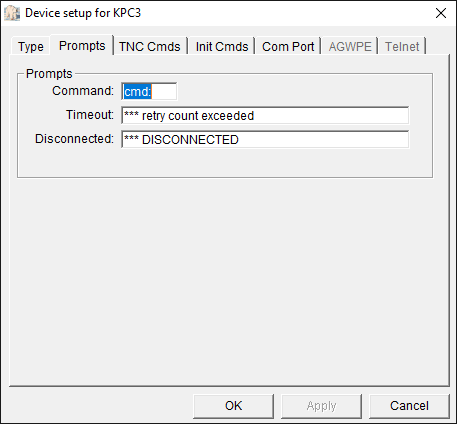Select the Prompts tab
The image size is (457, 424).
tap(82, 45)
